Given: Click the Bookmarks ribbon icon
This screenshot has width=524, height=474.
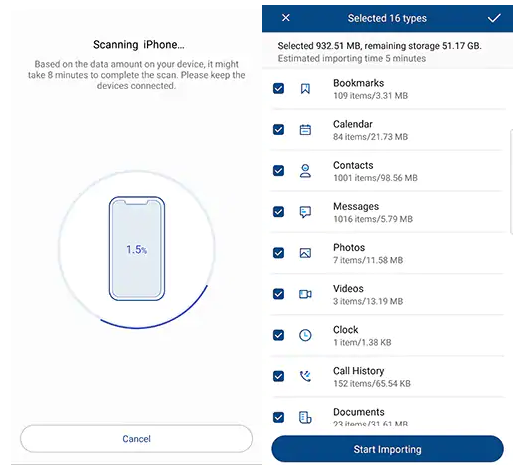Looking at the screenshot, I should pos(305,89).
